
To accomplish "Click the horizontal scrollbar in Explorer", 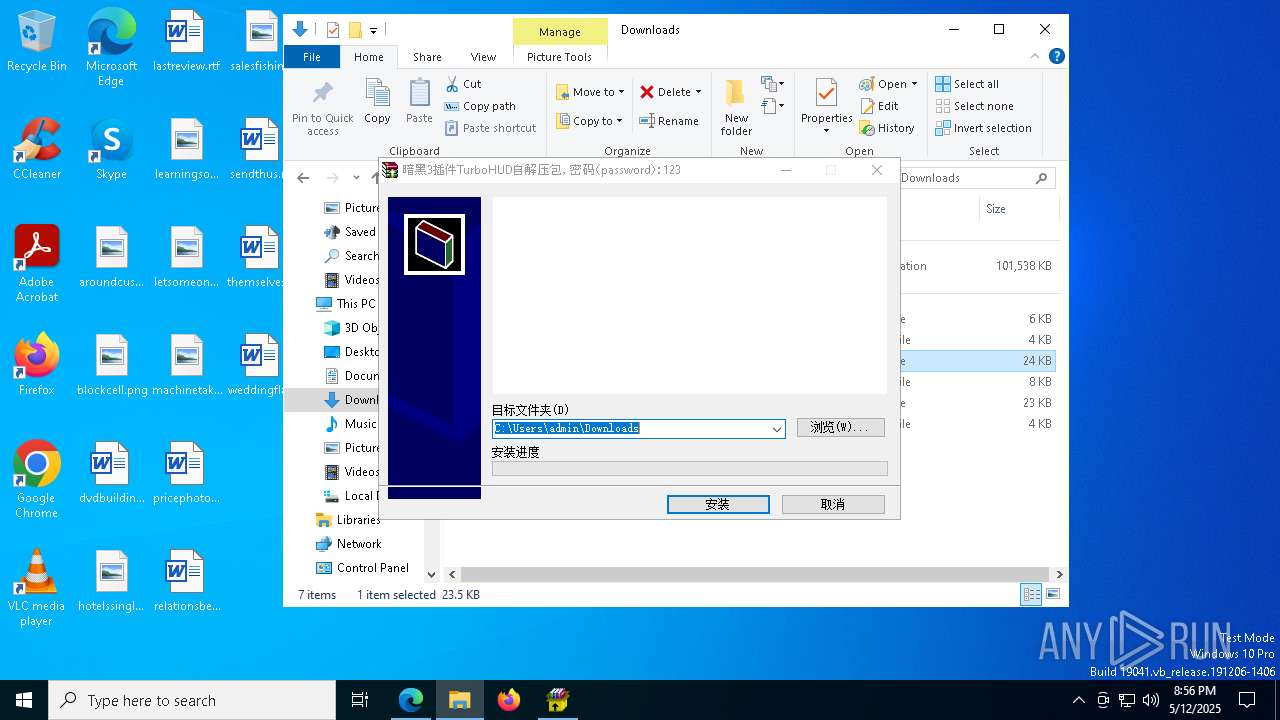I will tap(755, 575).
